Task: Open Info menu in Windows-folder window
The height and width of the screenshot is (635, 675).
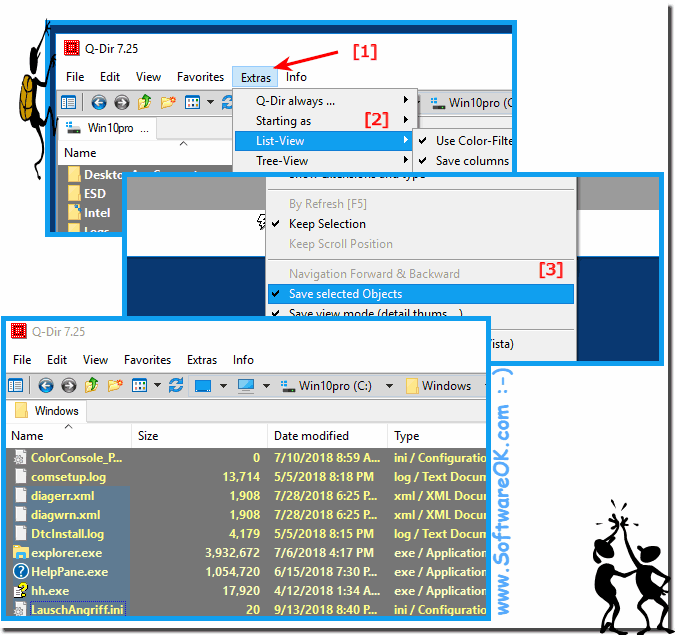Action: click(x=243, y=360)
